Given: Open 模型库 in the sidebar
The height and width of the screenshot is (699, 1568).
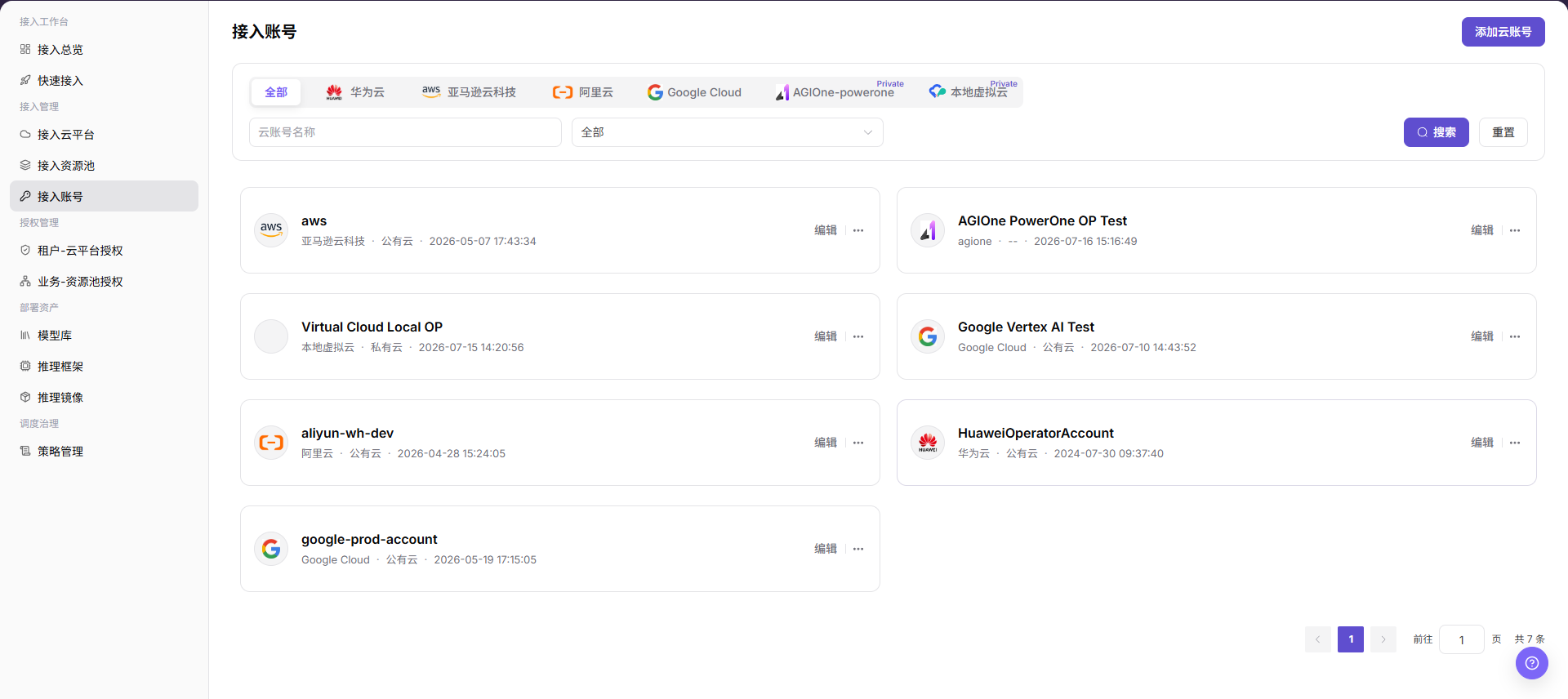Looking at the screenshot, I should click(104, 336).
